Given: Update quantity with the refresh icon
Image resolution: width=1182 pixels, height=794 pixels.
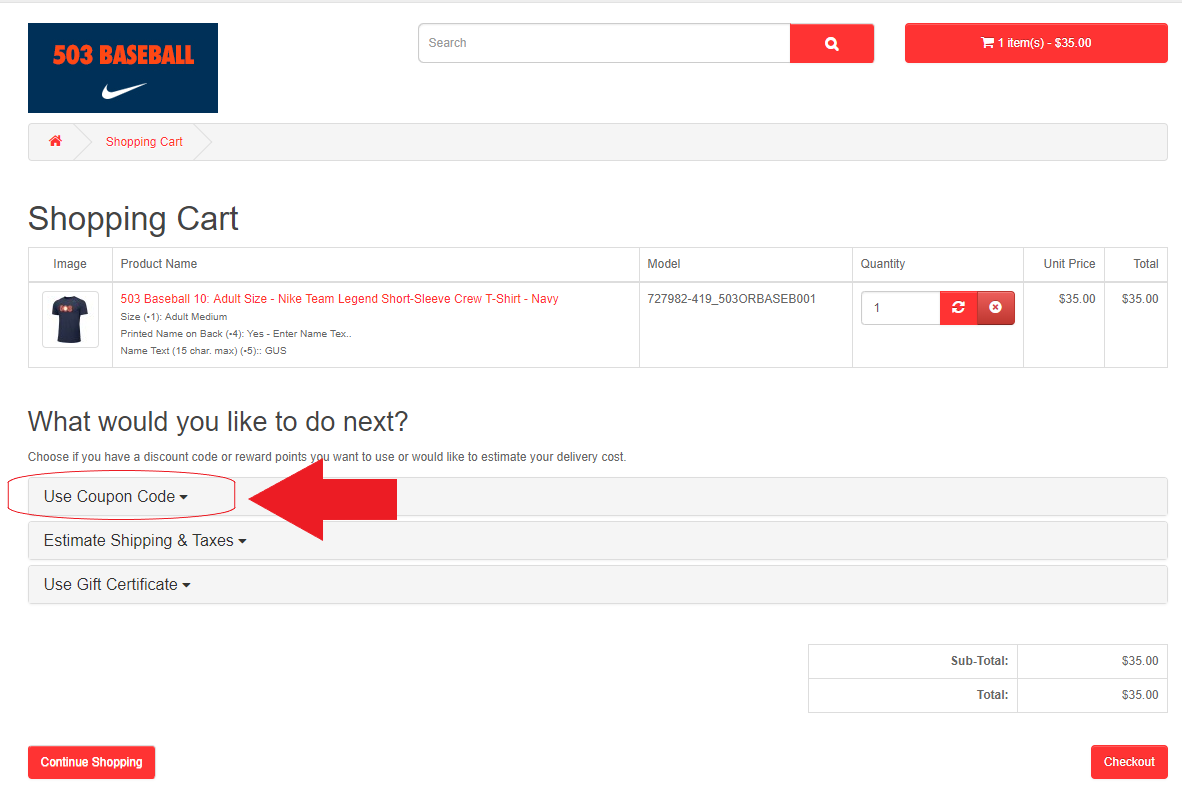Looking at the screenshot, I should 958,308.
